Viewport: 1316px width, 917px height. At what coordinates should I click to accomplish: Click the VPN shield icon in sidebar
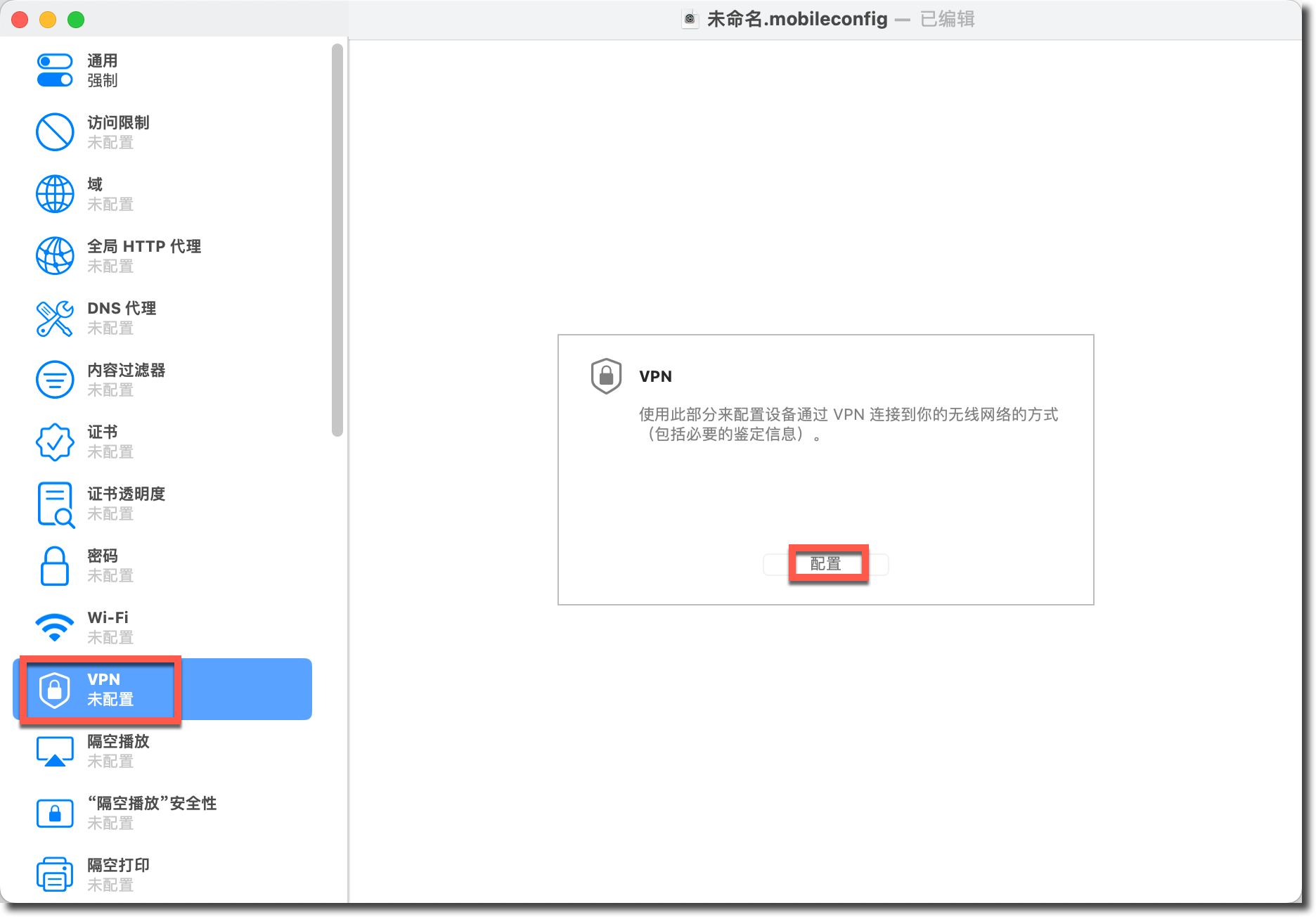(55, 689)
